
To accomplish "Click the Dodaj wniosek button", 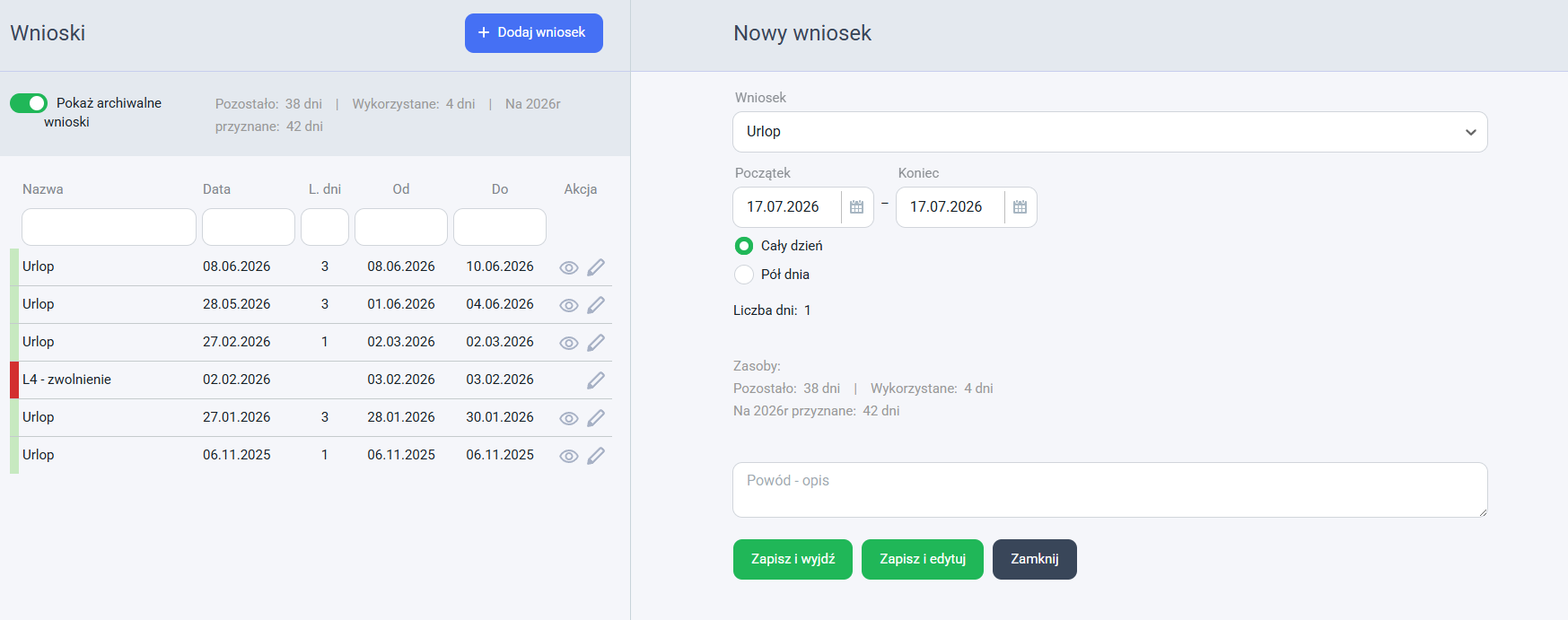I will (x=534, y=33).
